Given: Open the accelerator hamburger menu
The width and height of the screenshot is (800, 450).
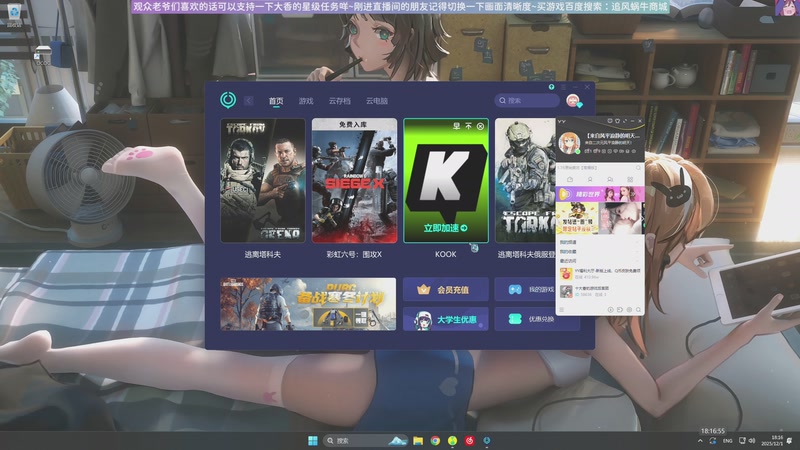Looking at the screenshot, I should point(564,87).
